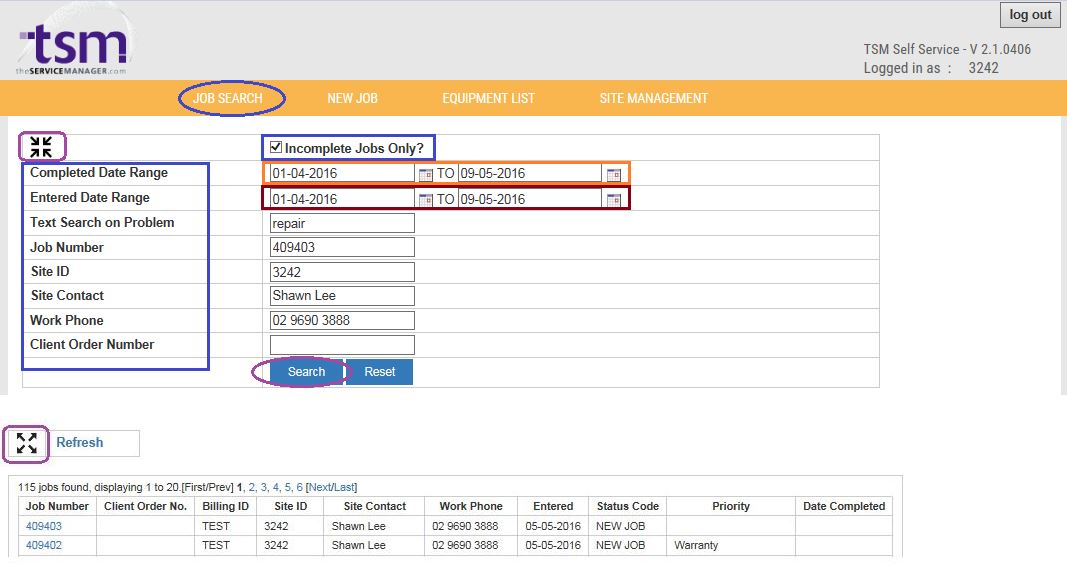Focus the Text Search on Problem field
This screenshot has width=1067, height=571.
point(342,223)
